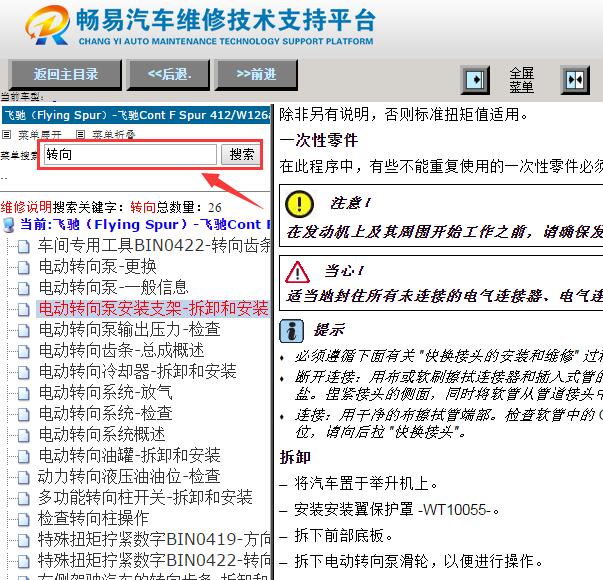The height and width of the screenshot is (580, 603).
Task: Click the 返回主目录 button
Action: (x=65, y=75)
